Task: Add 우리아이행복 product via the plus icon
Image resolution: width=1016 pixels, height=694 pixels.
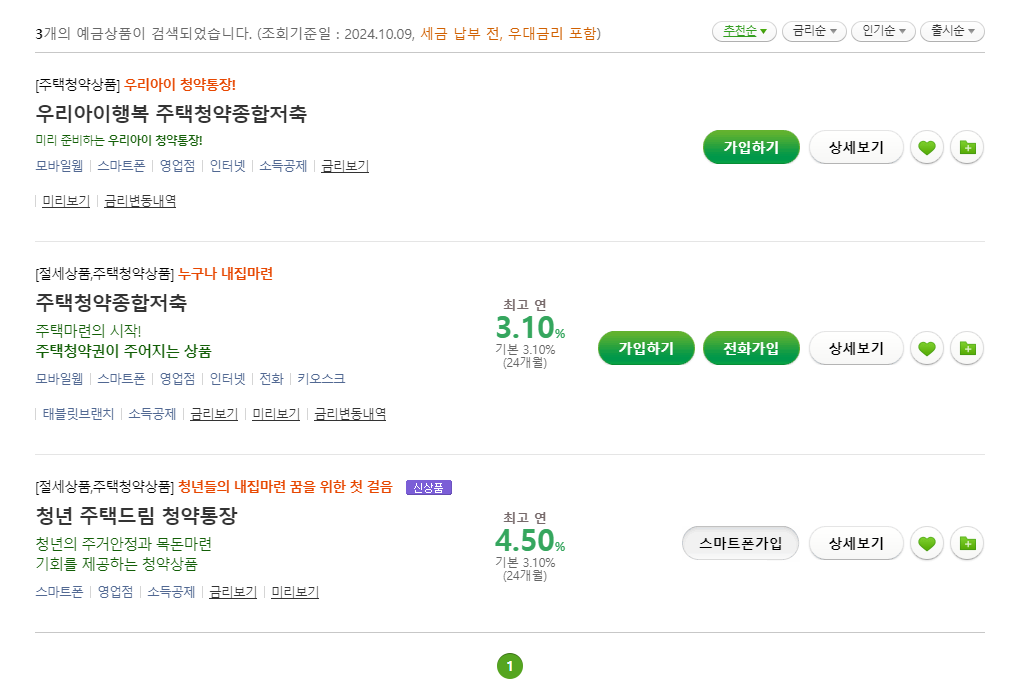Action: pos(966,146)
